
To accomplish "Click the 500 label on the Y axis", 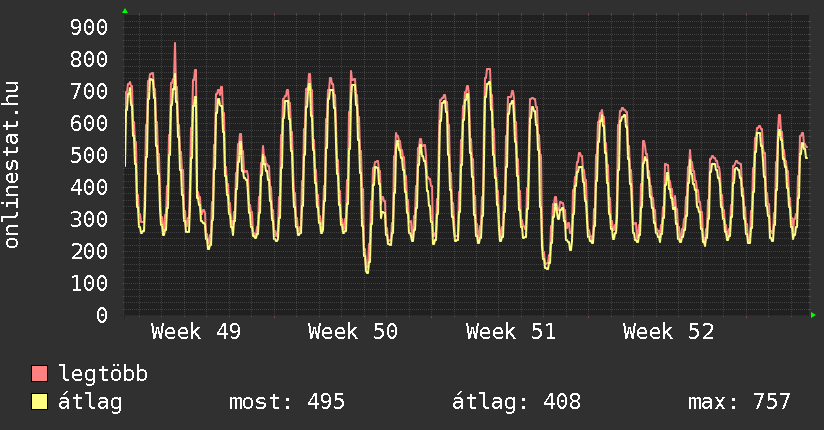I will [88, 155].
